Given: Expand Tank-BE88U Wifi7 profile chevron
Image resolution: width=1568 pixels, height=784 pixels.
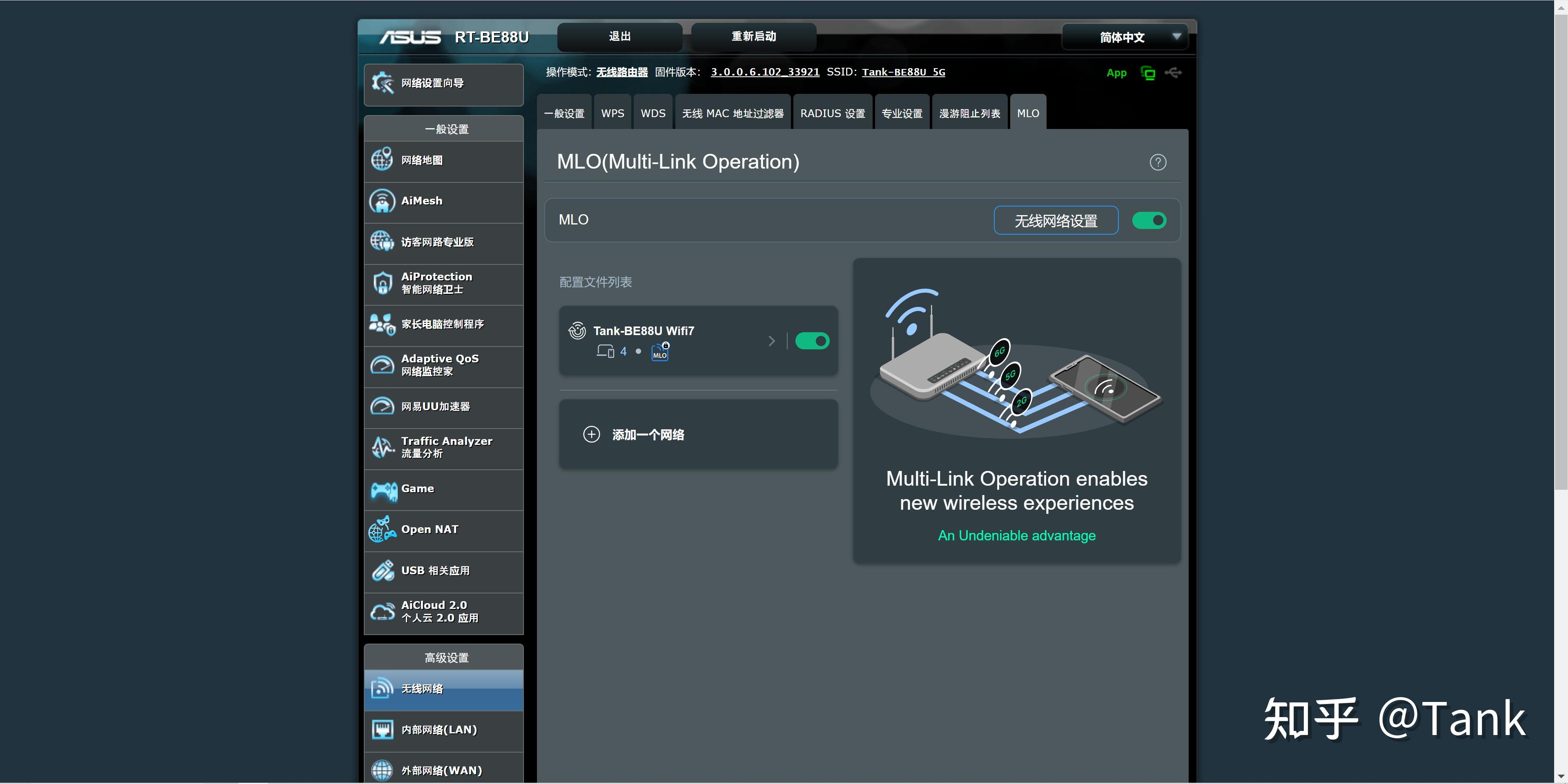Looking at the screenshot, I should [x=771, y=341].
